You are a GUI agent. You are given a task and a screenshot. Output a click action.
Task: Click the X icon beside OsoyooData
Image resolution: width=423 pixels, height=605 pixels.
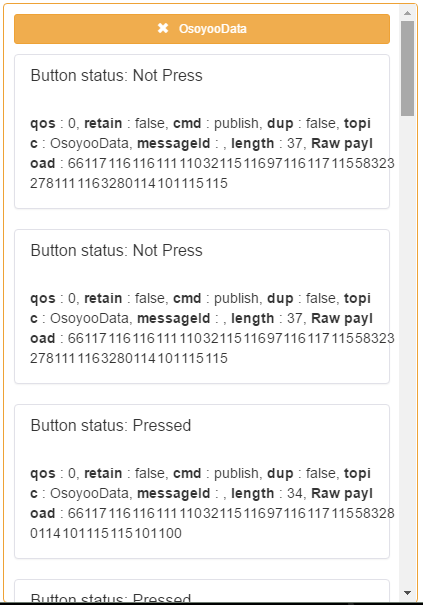point(163,28)
